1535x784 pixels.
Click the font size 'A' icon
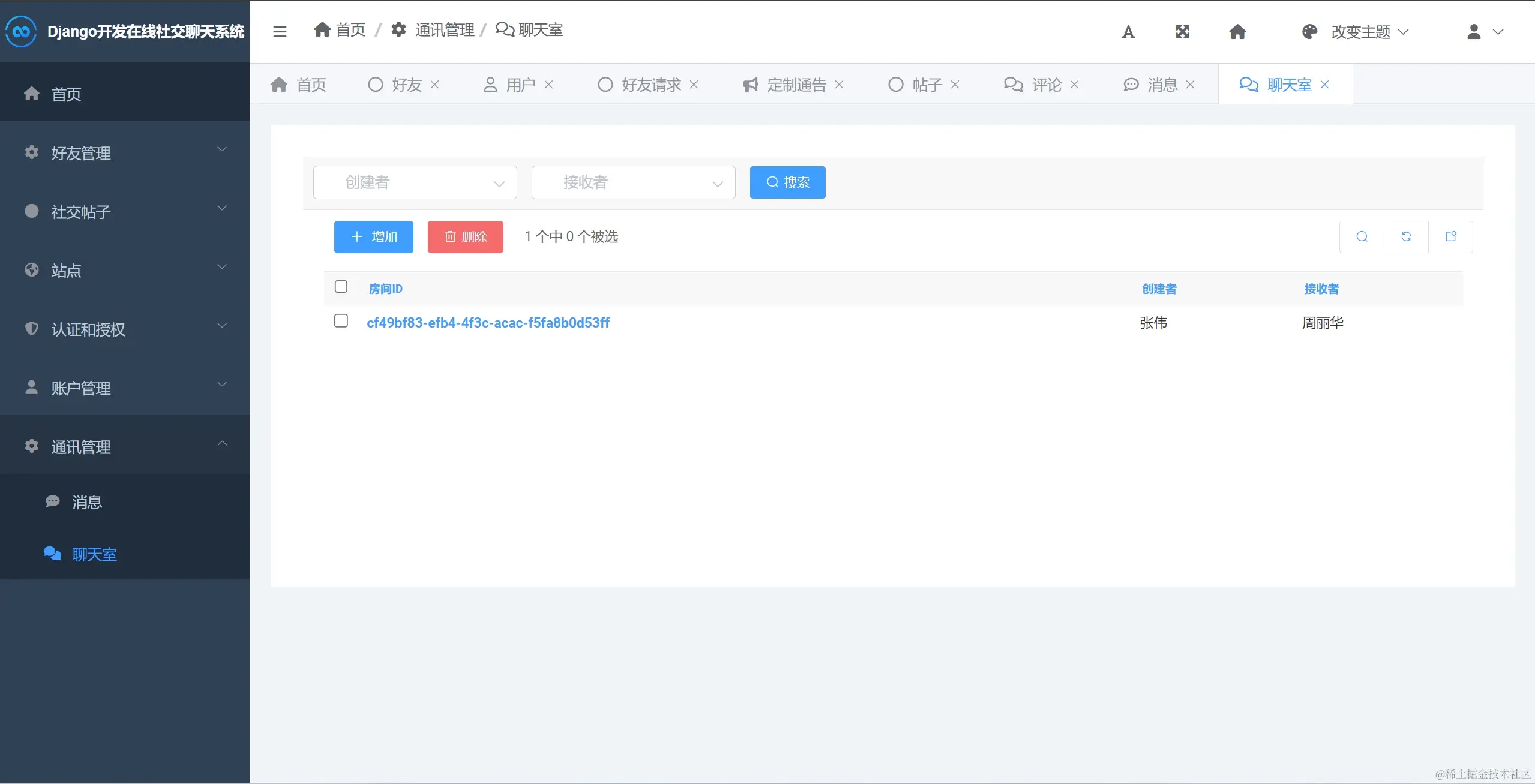point(1128,32)
